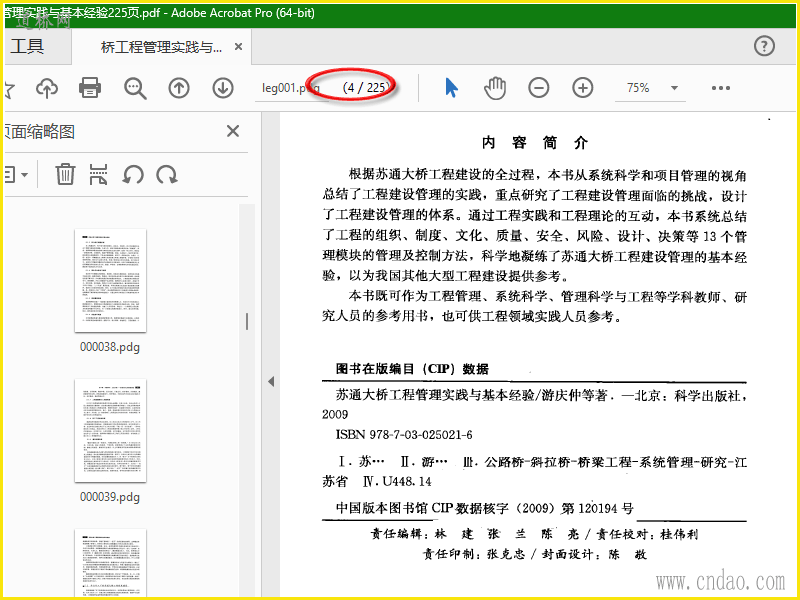The image size is (800, 600).
Task: Select the 000039.pdg page thumbnail
Action: tap(110, 430)
